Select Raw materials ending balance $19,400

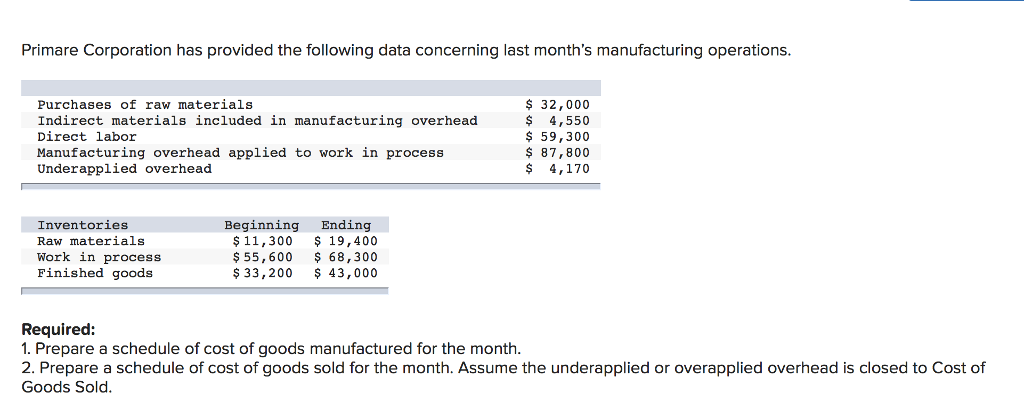click(x=345, y=241)
